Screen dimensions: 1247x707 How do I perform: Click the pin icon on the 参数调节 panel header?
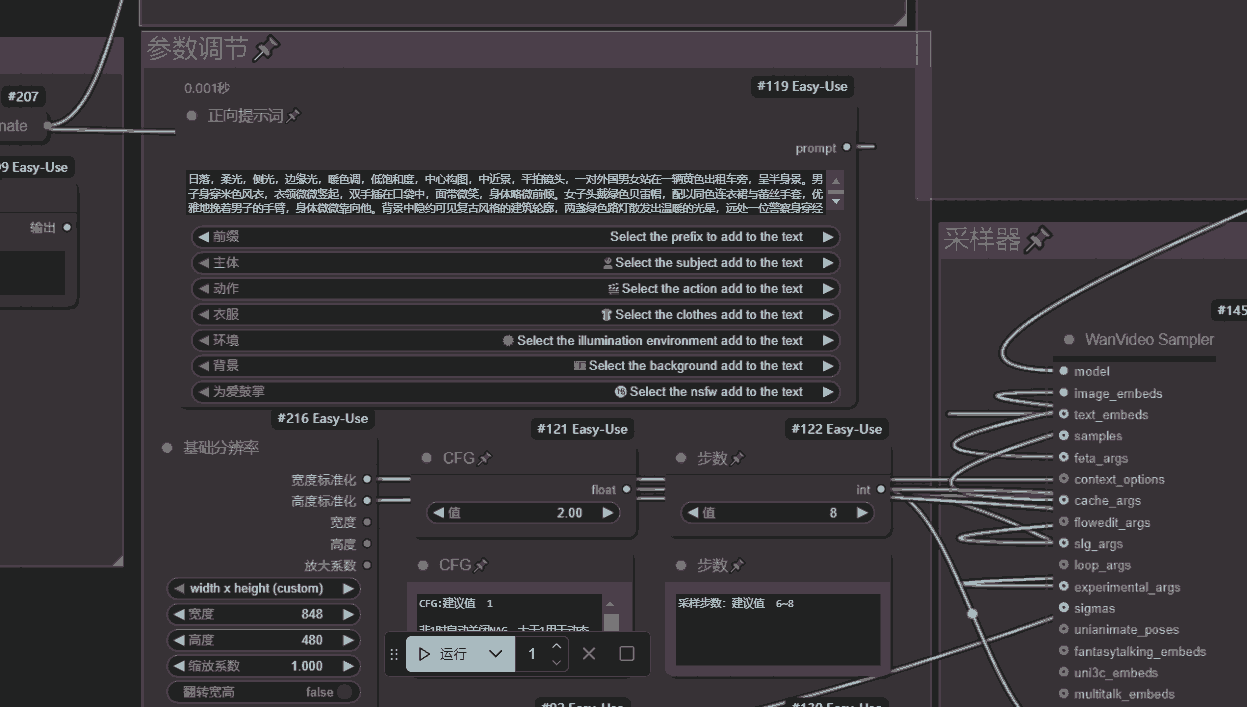[267, 48]
